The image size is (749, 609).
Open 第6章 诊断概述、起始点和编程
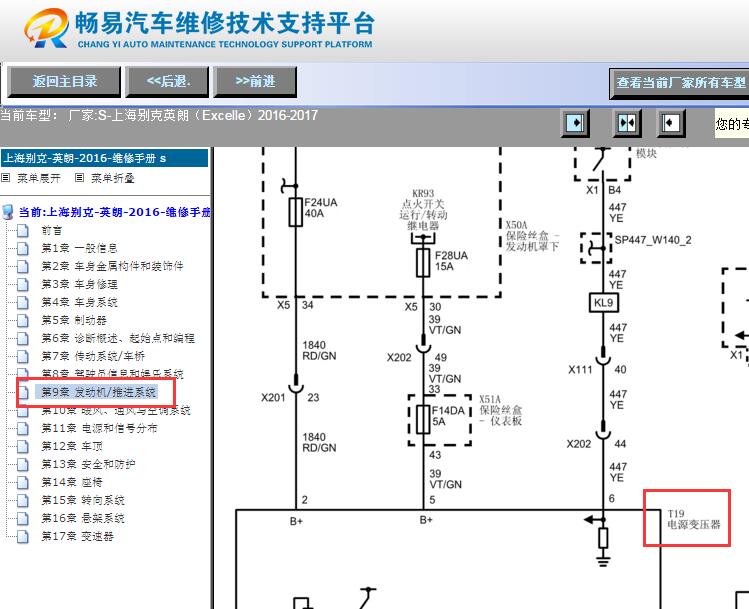pyautogui.click(x=118, y=338)
